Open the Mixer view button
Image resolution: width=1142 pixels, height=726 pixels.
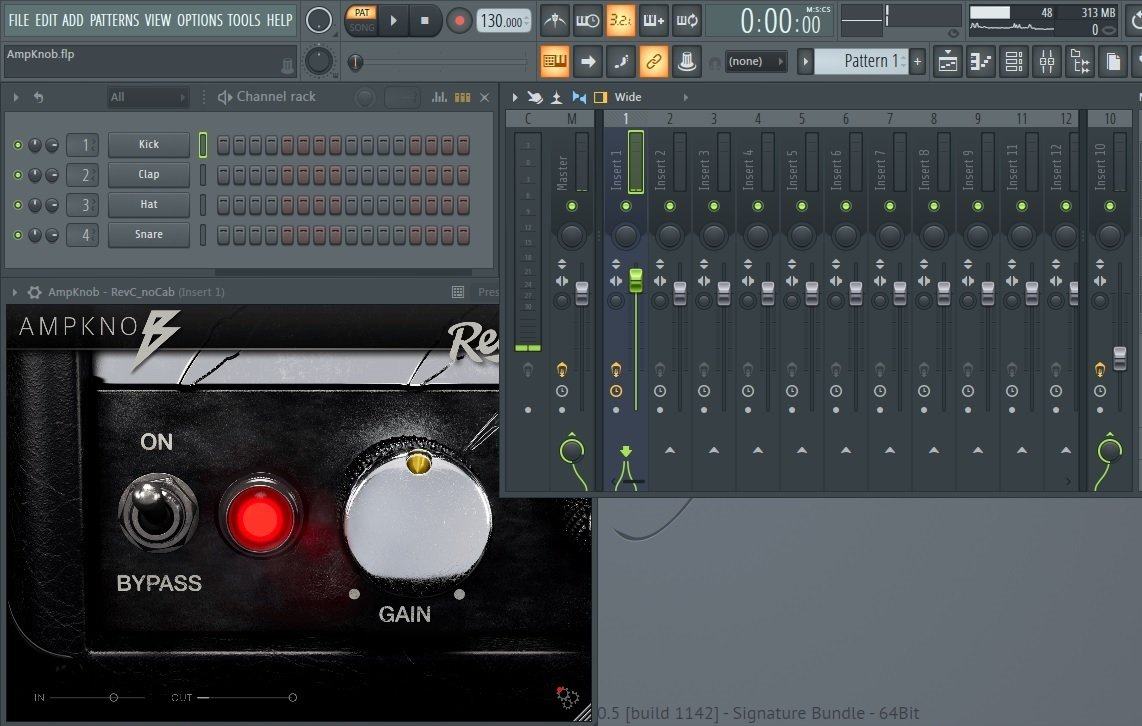pyautogui.click(x=1047, y=62)
